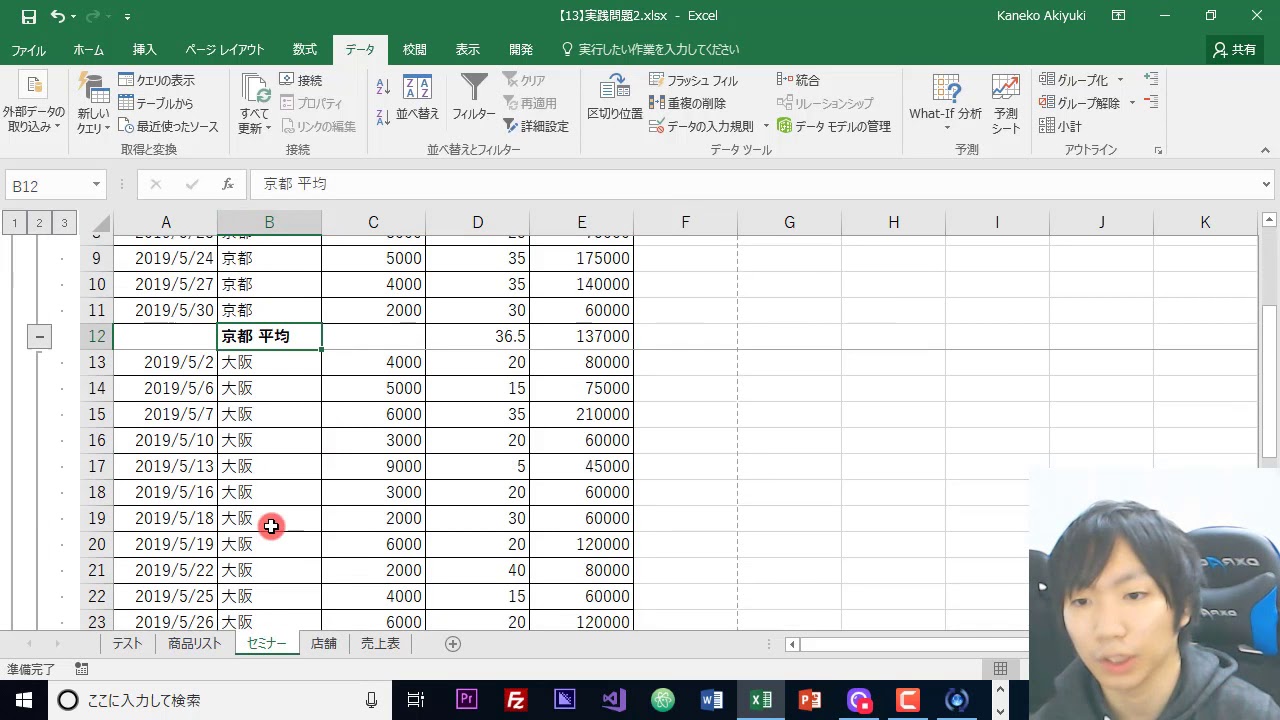
Task: Expand the Group dropdown arrow
Action: [1120, 80]
